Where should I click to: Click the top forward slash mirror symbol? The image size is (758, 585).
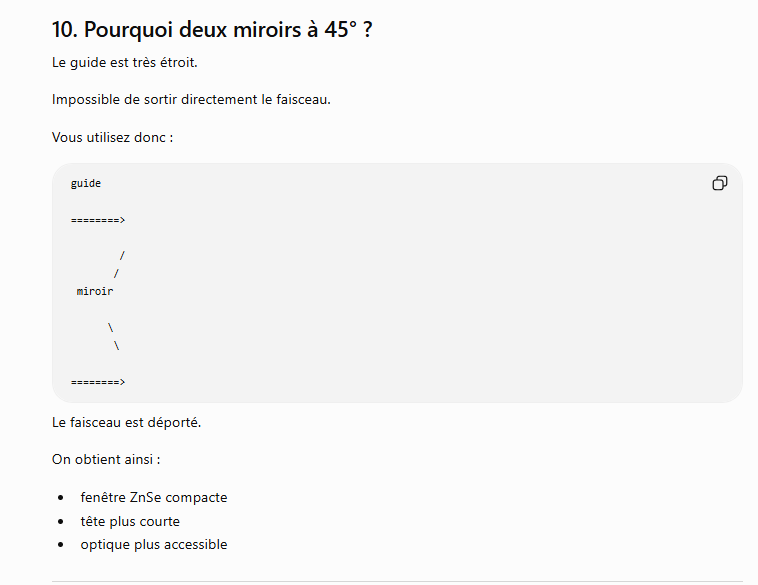point(122,255)
